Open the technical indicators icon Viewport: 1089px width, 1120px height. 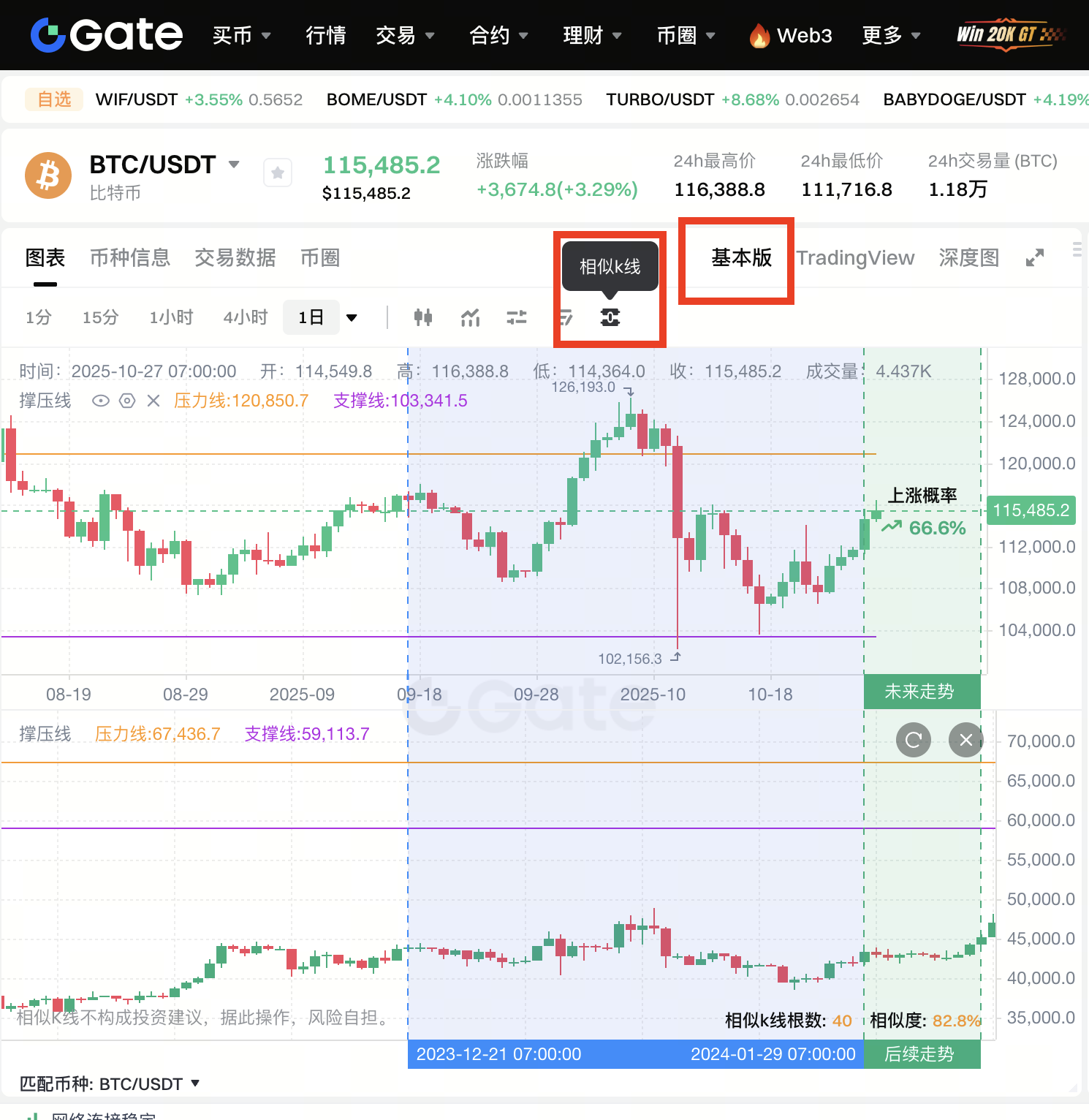(x=470, y=317)
